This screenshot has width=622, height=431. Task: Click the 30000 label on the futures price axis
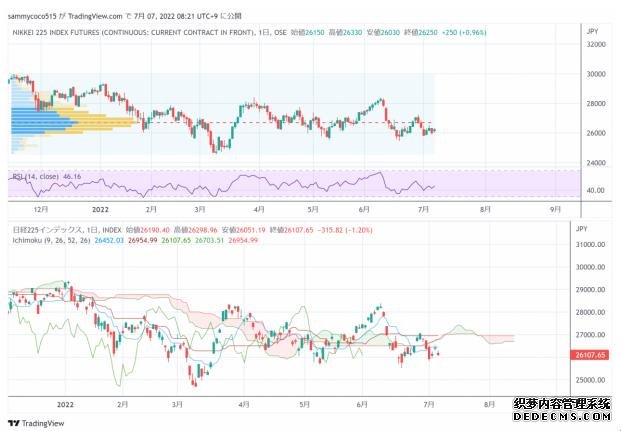point(596,74)
